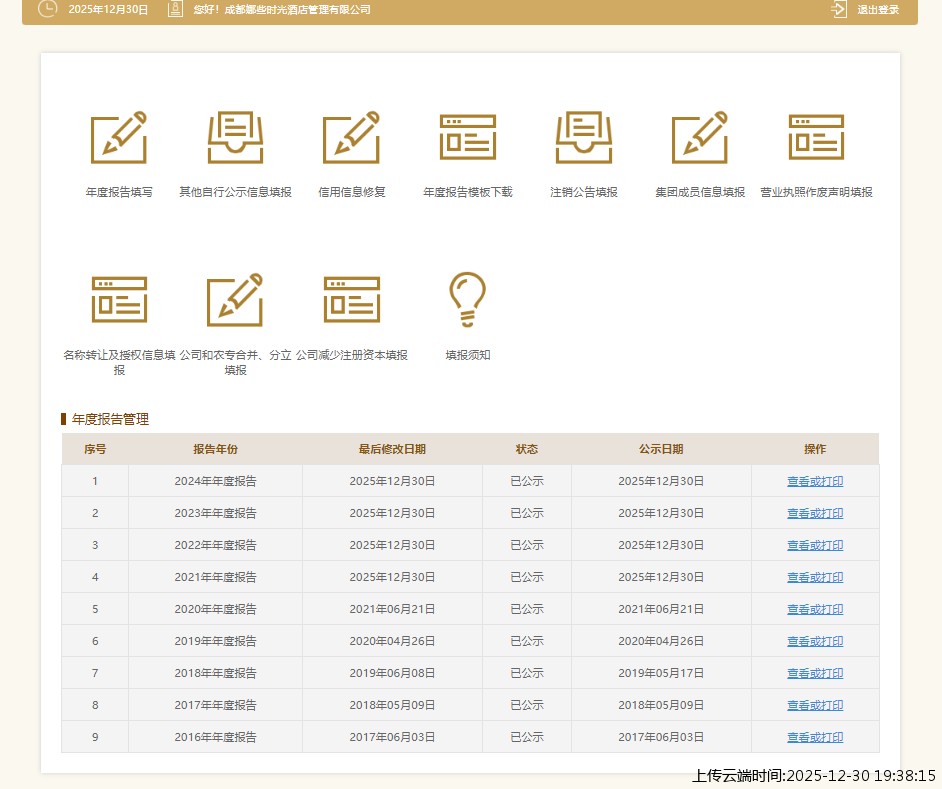This screenshot has width=942, height=789.
Task: Open the 年度报告填写 pencil icon
Action: tap(119, 138)
